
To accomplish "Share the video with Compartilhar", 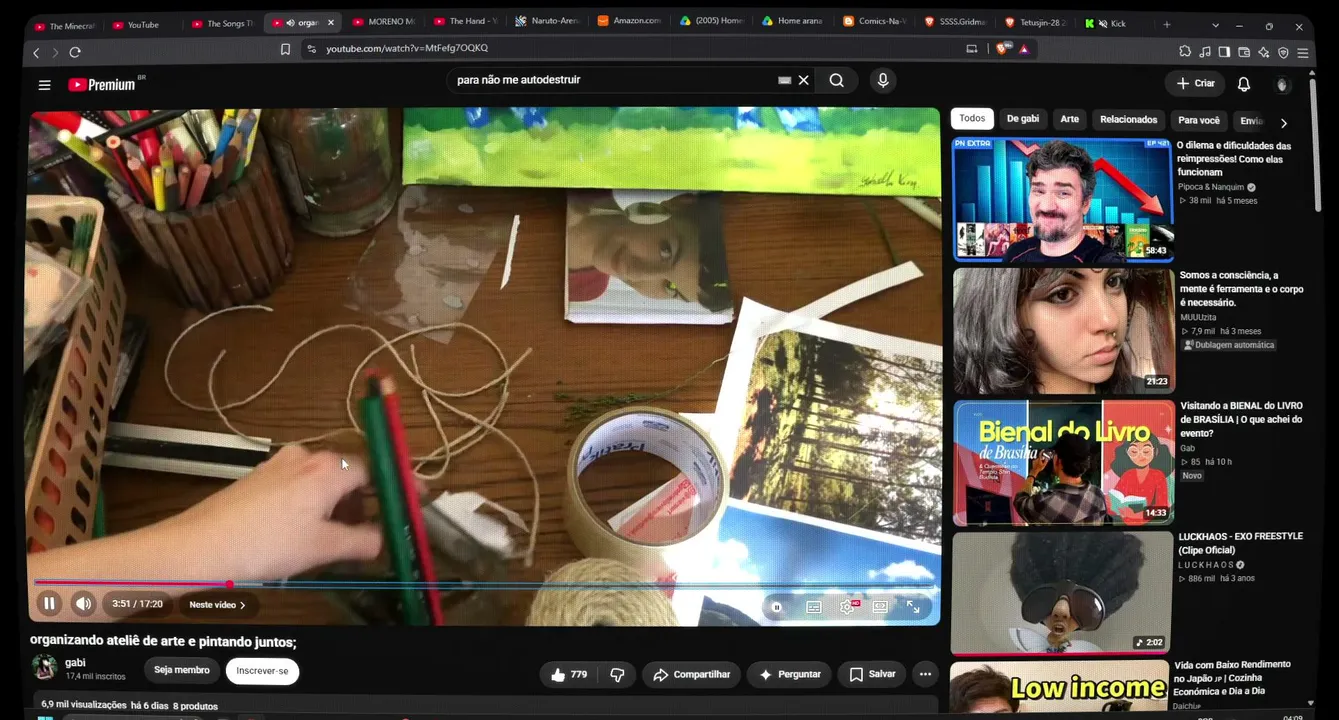I will coord(691,675).
